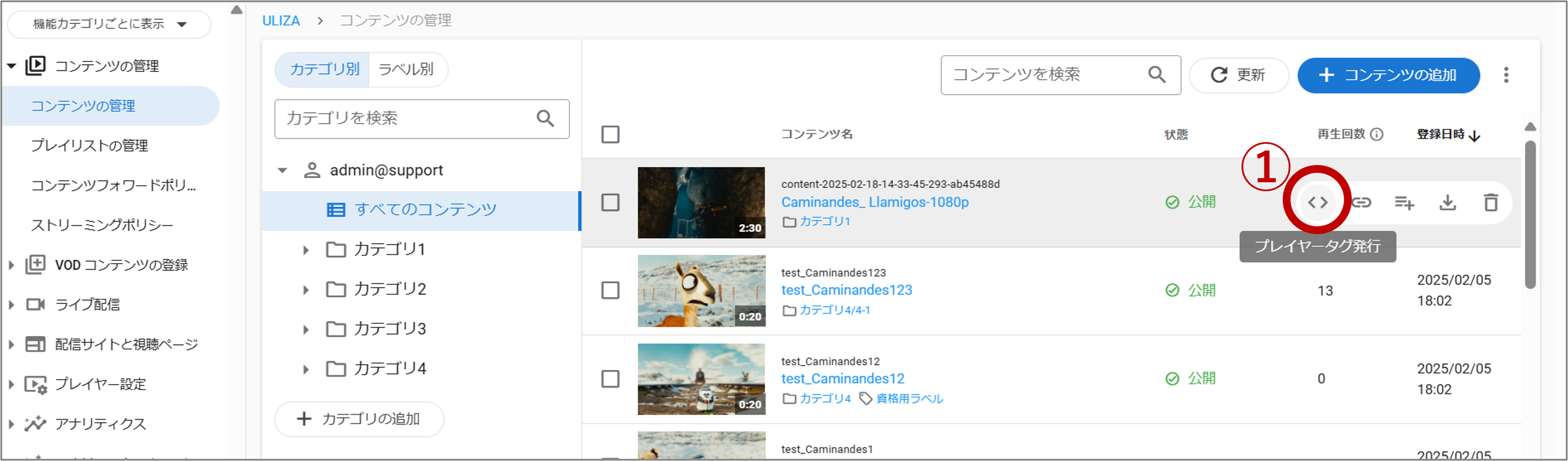Collapse the admin@support tree node
Viewport: 1568px width, 461px height.
282,171
